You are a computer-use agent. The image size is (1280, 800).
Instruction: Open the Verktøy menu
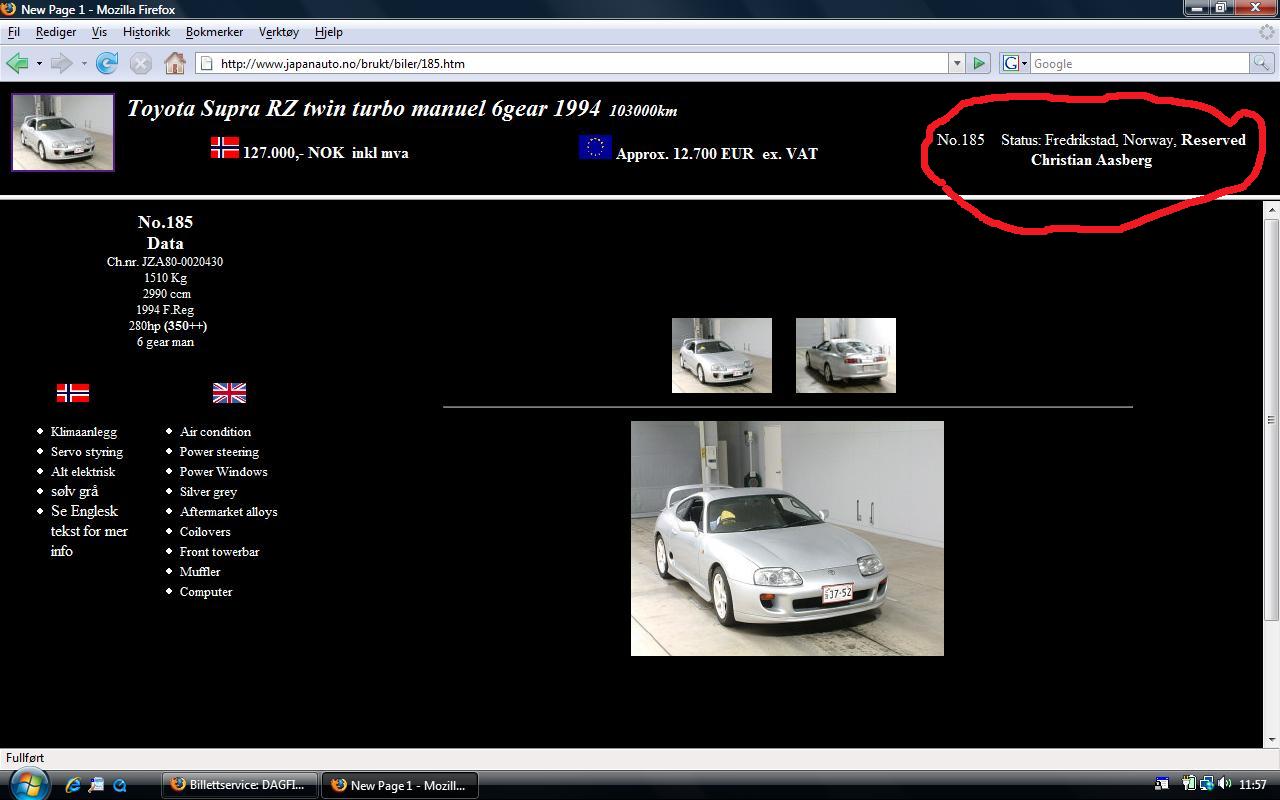tap(278, 32)
